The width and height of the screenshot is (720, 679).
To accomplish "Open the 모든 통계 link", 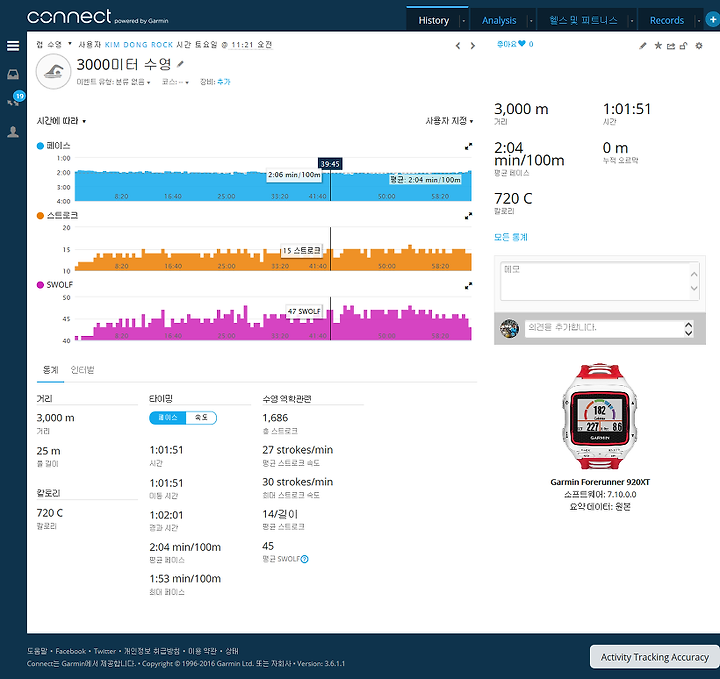I will 511,237.
